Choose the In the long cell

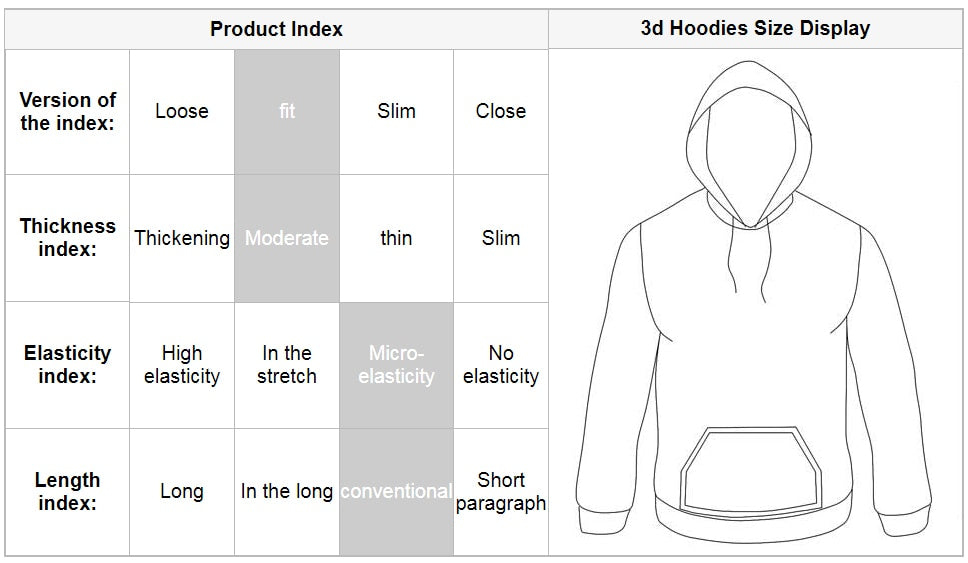287,492
